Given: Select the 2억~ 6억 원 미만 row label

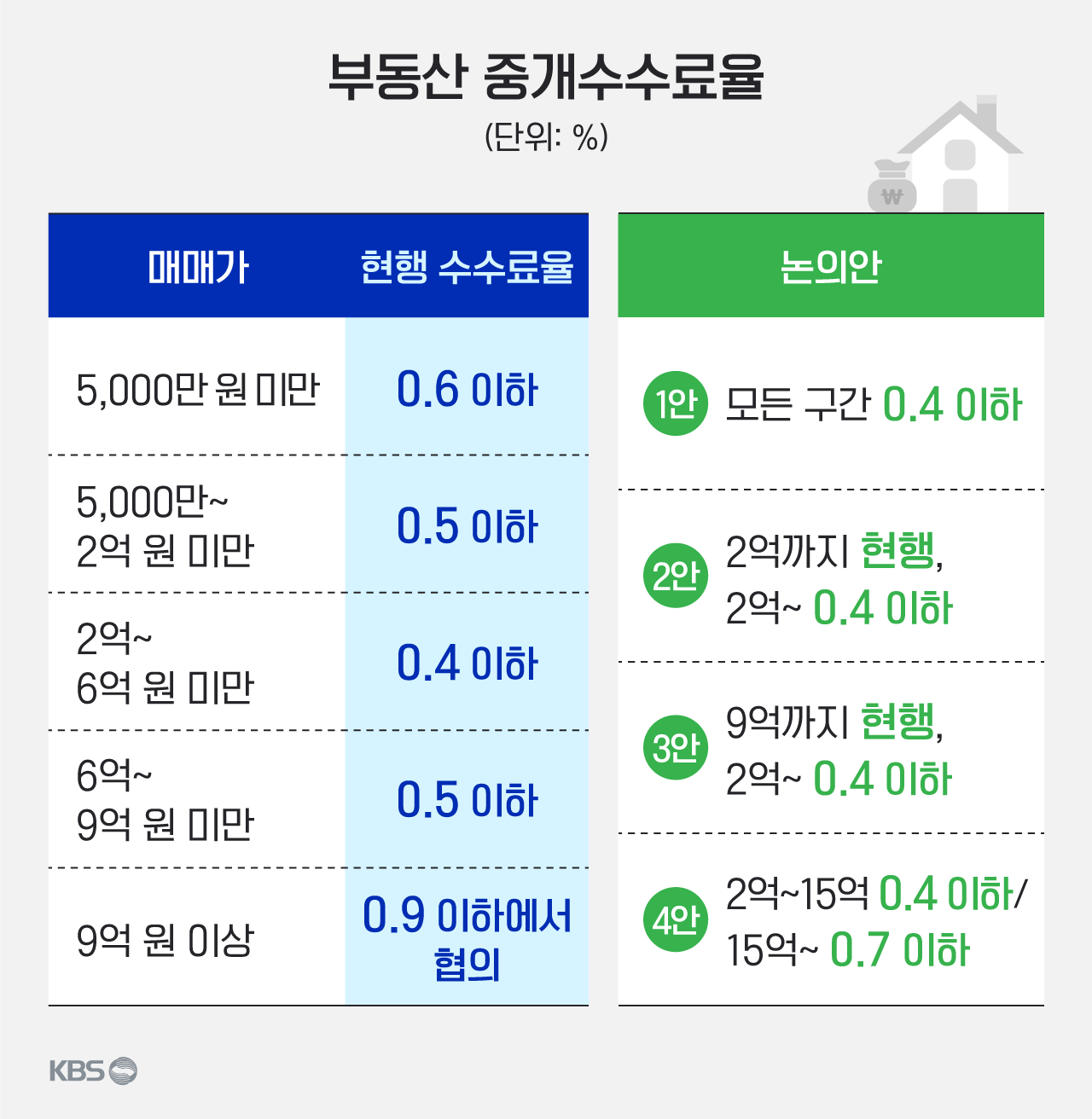Looking at the screenshot, I should [x=166, y=663].
